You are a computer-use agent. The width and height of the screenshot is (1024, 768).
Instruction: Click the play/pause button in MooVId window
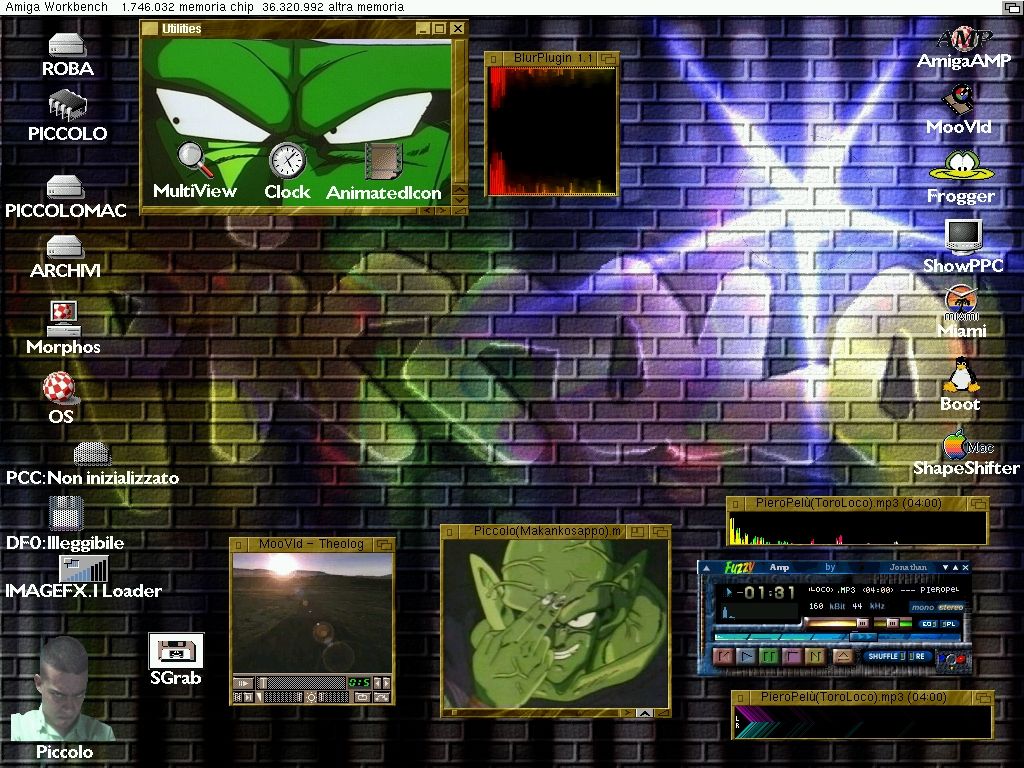pos(244,683)
